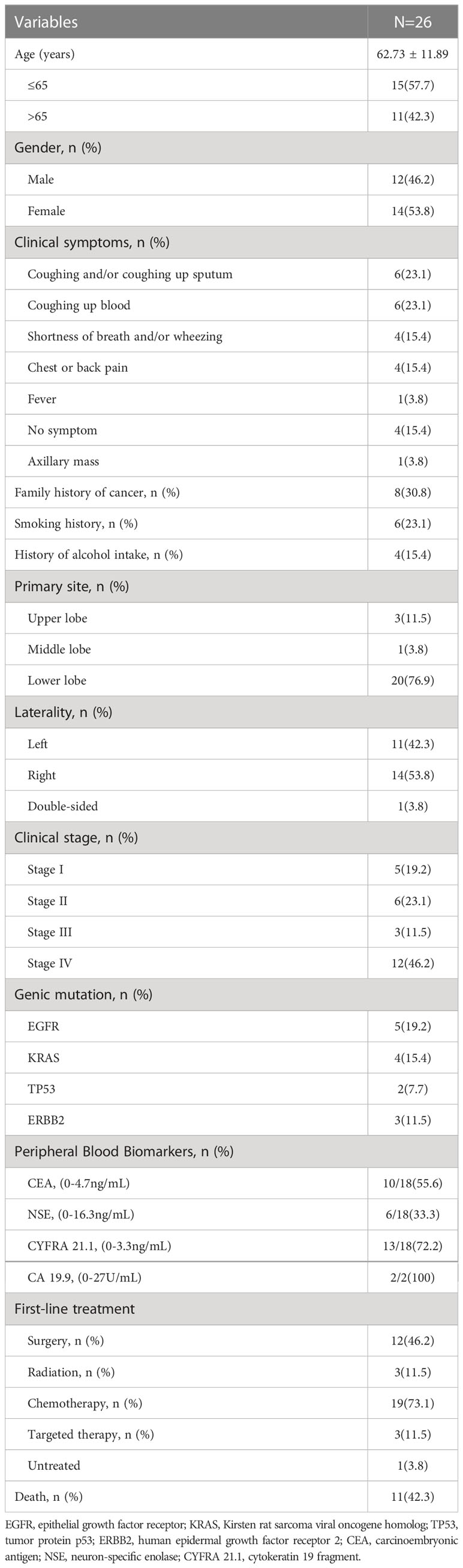Click the Stage IV row label
Viewport: 463px width, 1568px height.
click(x=49, y=963)
